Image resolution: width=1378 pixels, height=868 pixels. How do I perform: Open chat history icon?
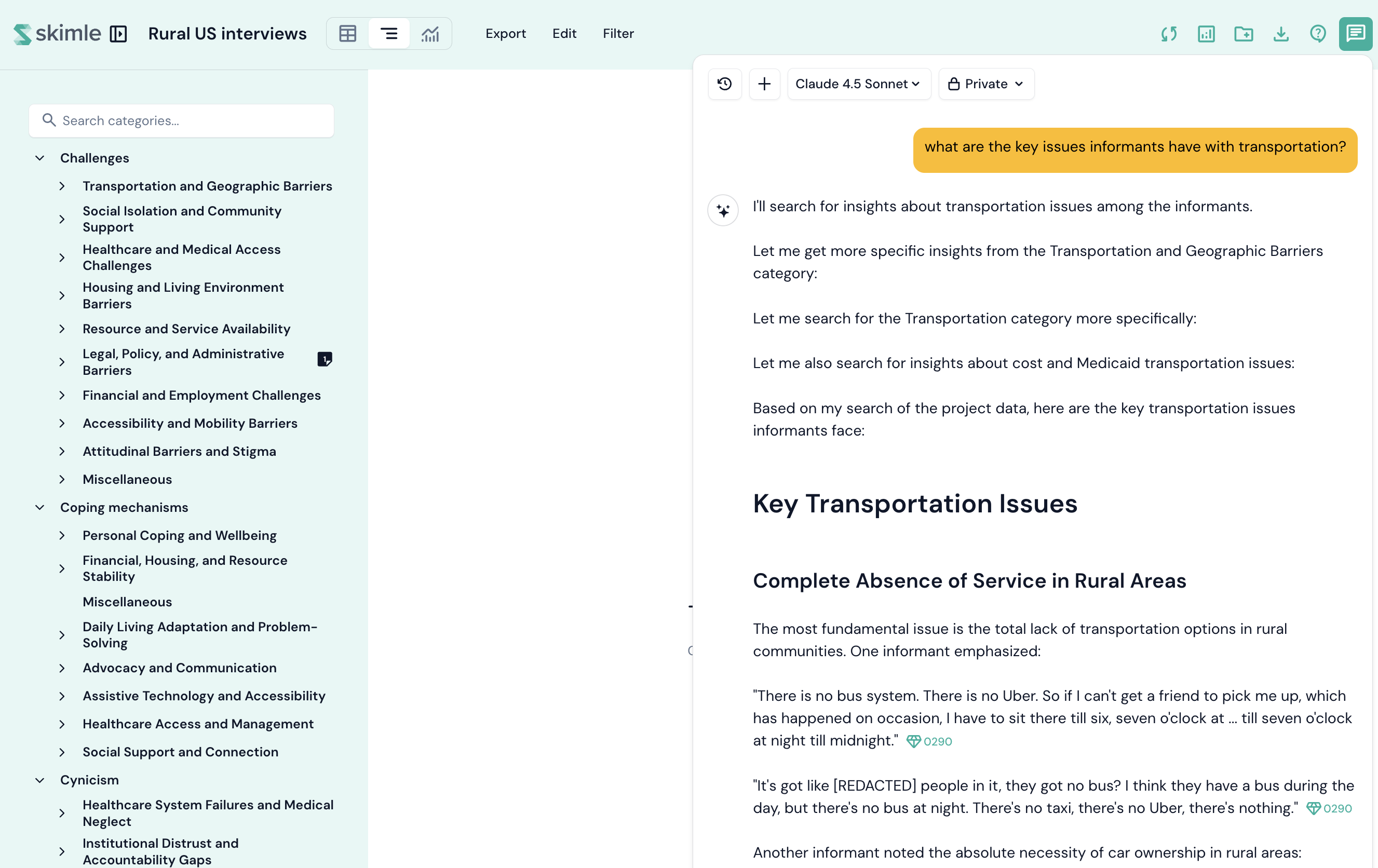pos(724,84)
